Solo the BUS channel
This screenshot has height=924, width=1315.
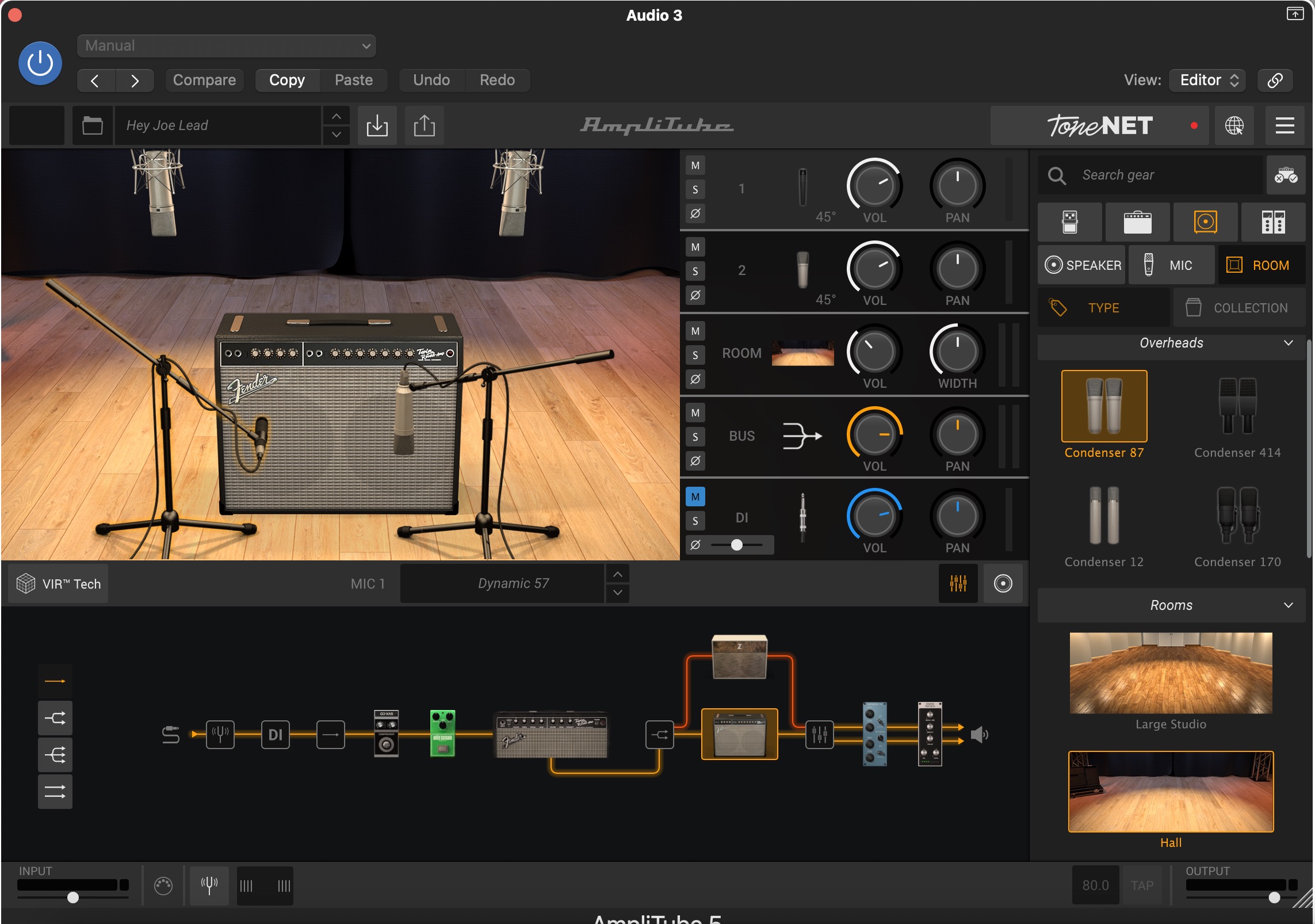[695, 437]
